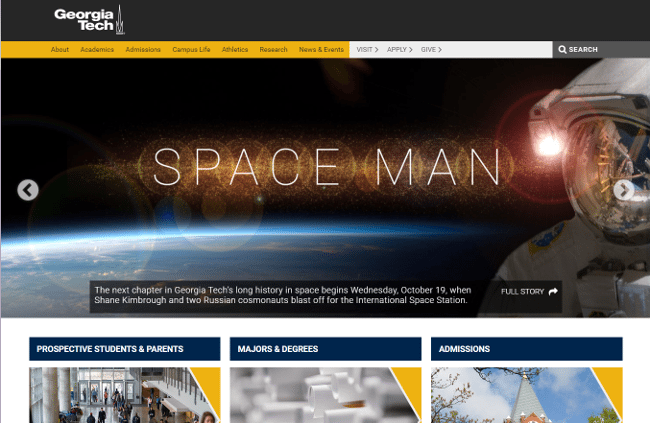This screenshot has height=423, width=650.
Task: Open the Campus Life menu
Action: (191, 49)
